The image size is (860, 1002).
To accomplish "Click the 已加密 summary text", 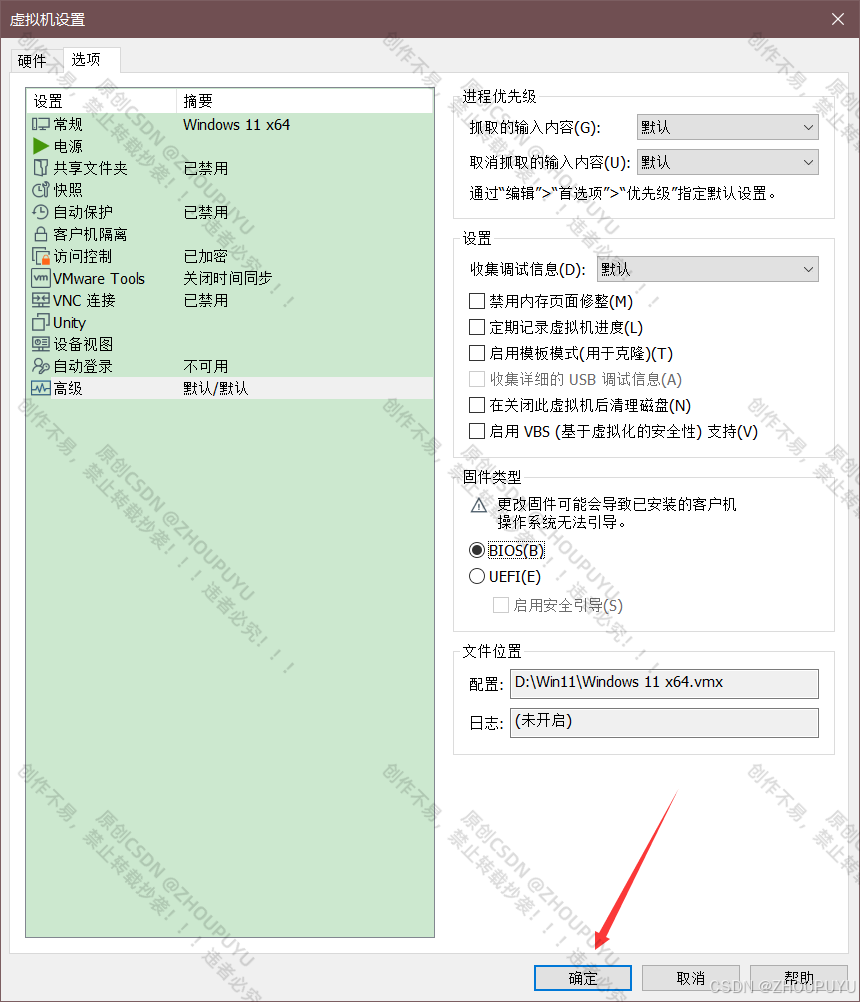I will pos(205,256).
